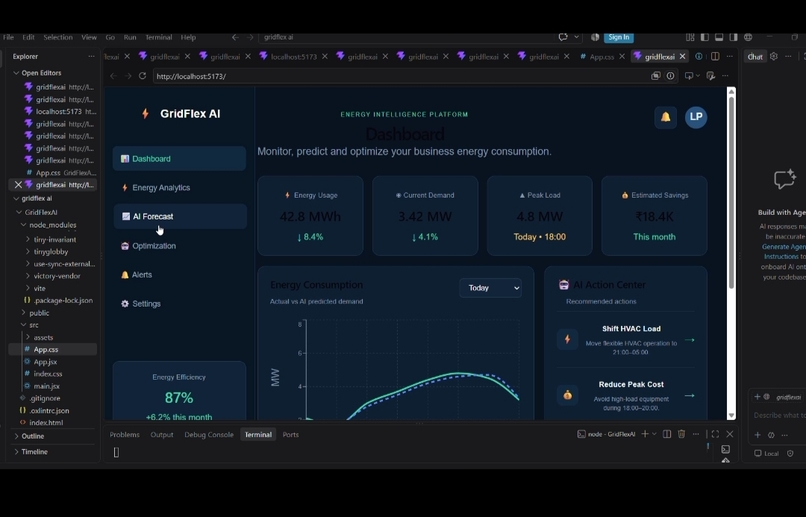Open index.css in the file tree
This screenshot has width=806, height=517.
pyautogui.click(x=48, y=374)
